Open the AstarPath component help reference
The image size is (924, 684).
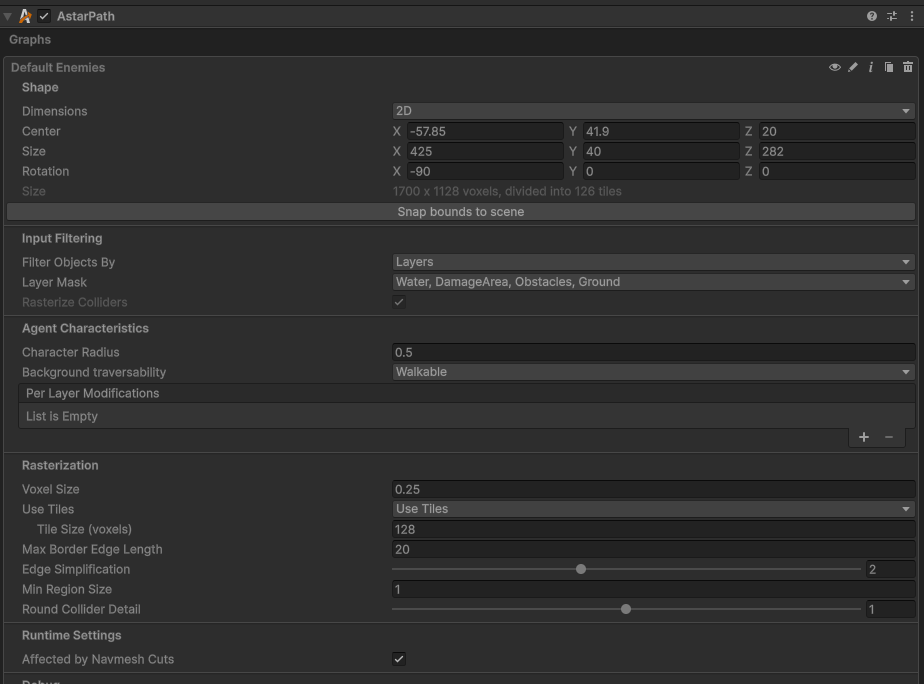872,16
